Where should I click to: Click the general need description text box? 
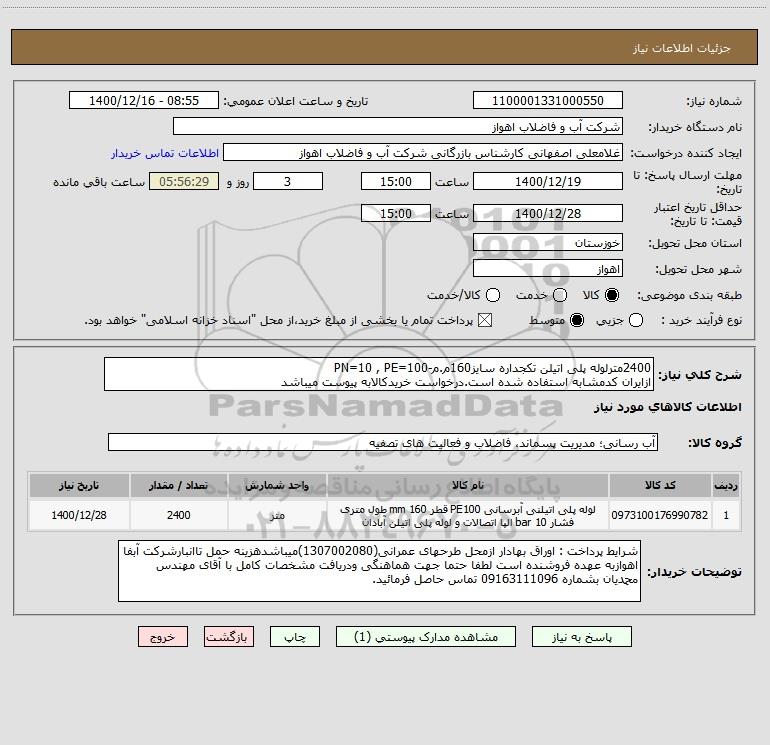tap(379, 374)
